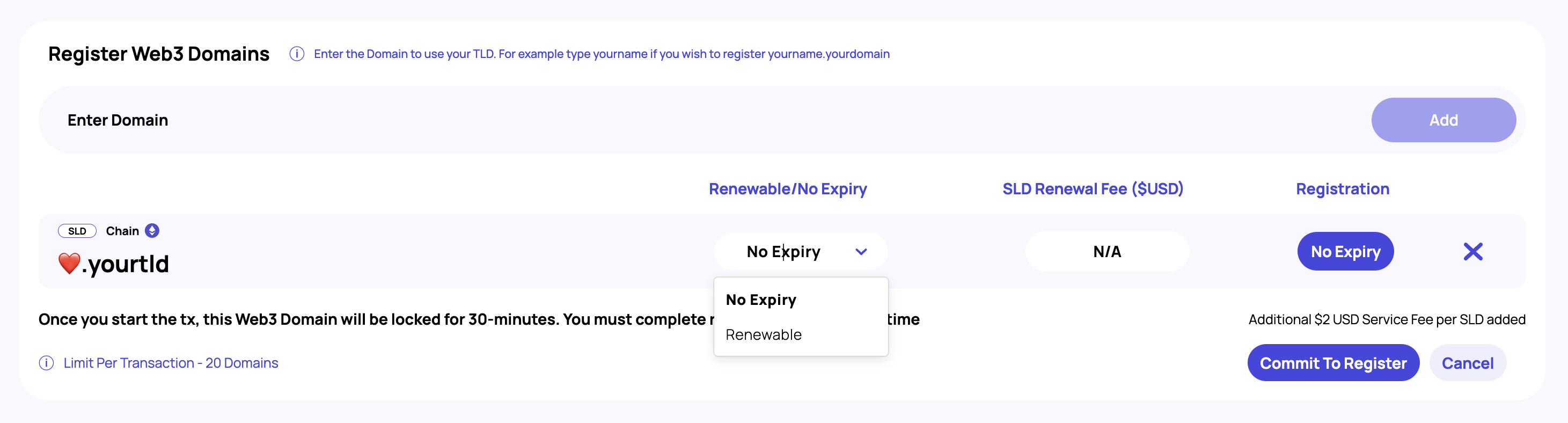Collapse the No Expiry dropdown chevron
Image resolution: width=1568 pixels, height=423 pixels.
pos(861,251)
